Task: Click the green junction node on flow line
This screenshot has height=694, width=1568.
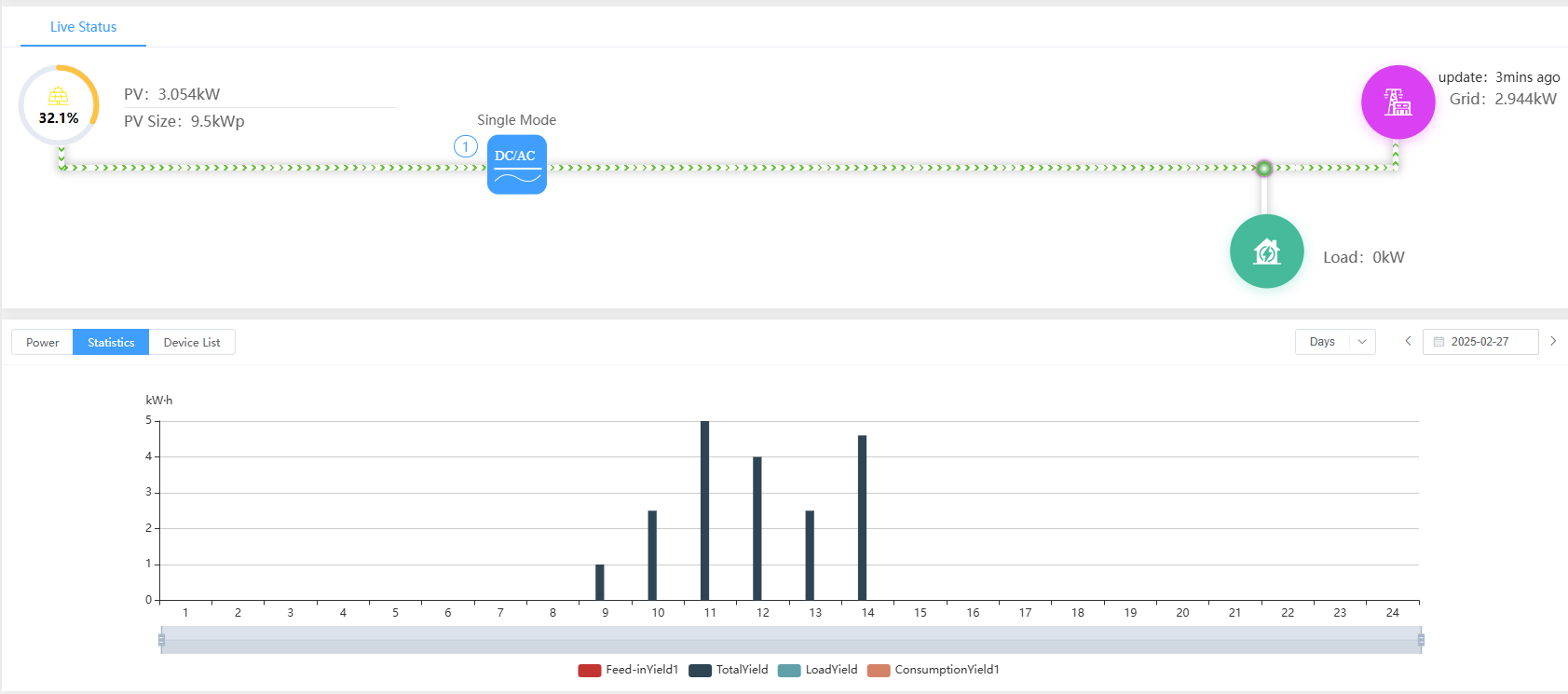Action: pos(1264,169)
